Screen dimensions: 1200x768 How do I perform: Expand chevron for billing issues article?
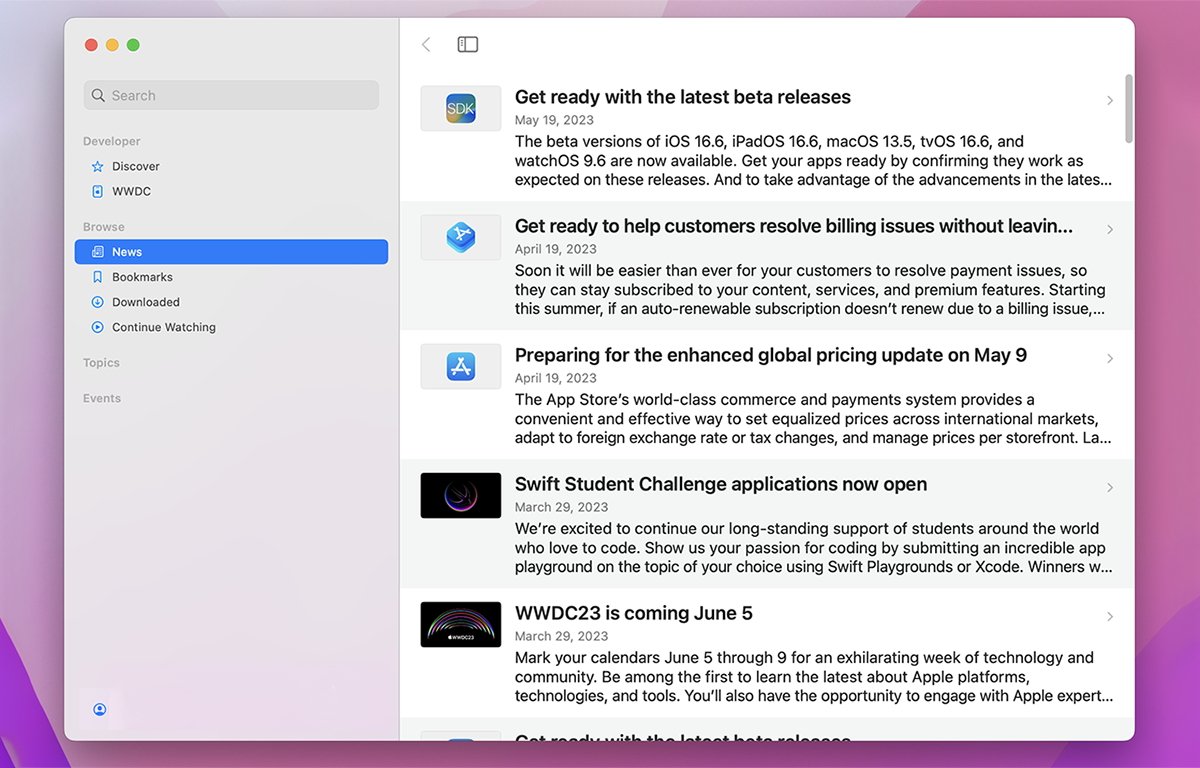(1110, 230)
